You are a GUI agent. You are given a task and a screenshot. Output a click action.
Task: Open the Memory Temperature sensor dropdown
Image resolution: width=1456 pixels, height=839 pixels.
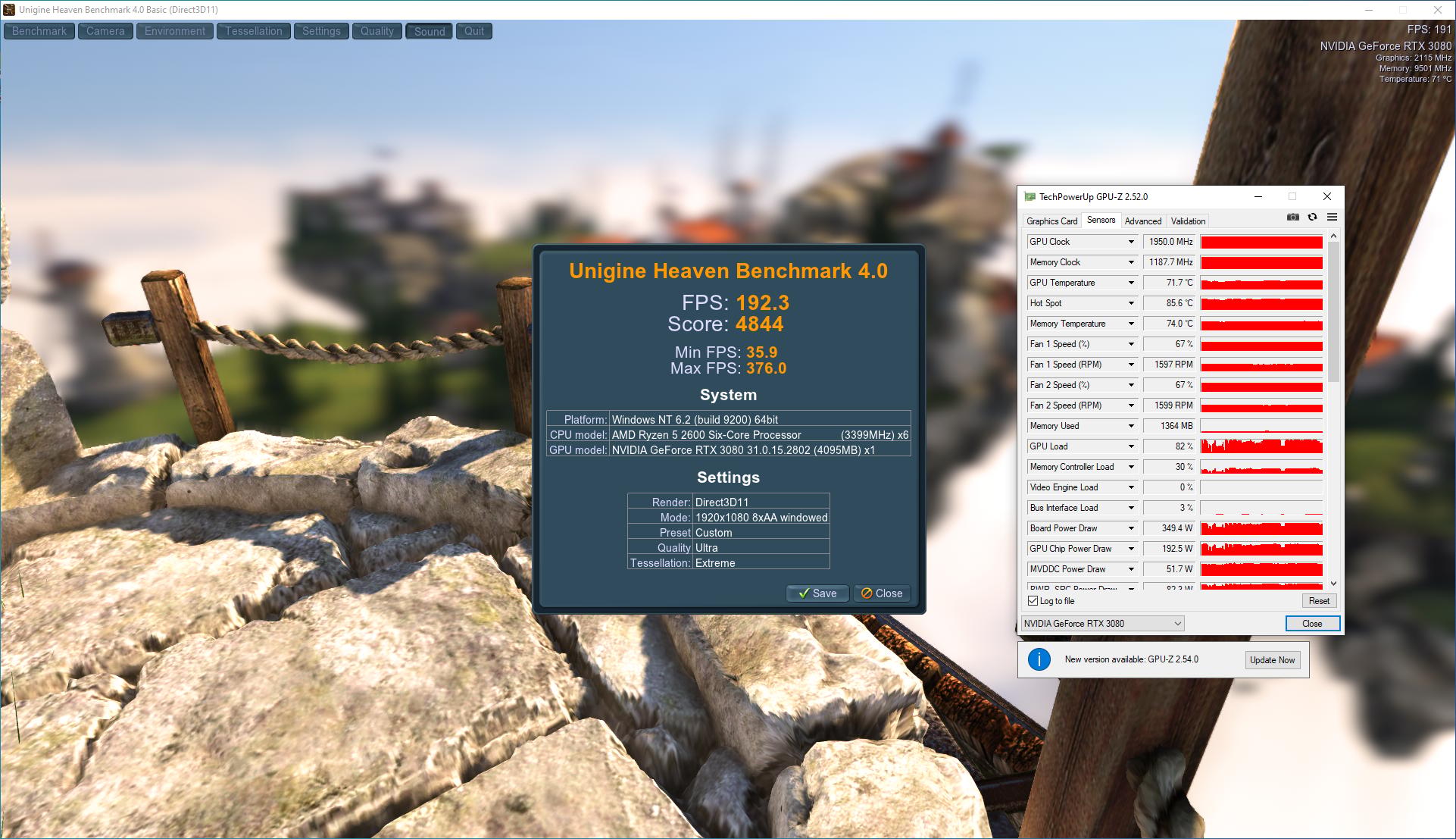point(1131,324)
